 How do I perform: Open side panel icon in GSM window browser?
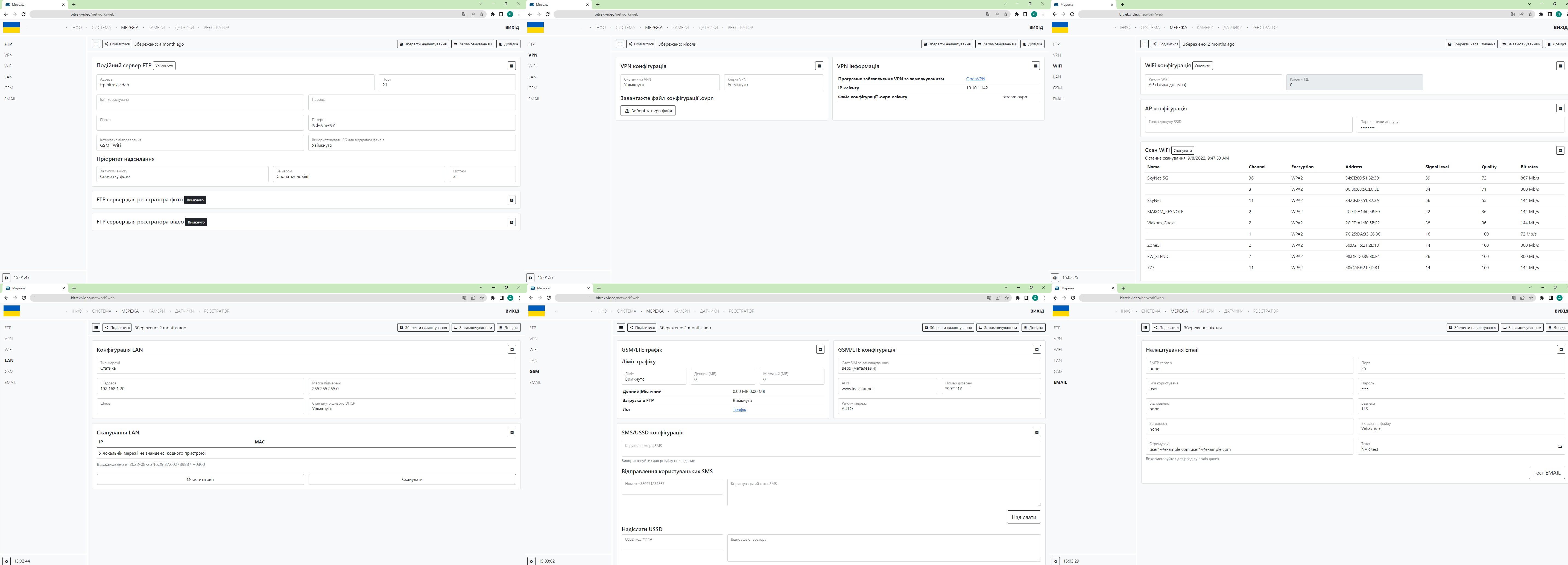click(x=1026, y=298)
